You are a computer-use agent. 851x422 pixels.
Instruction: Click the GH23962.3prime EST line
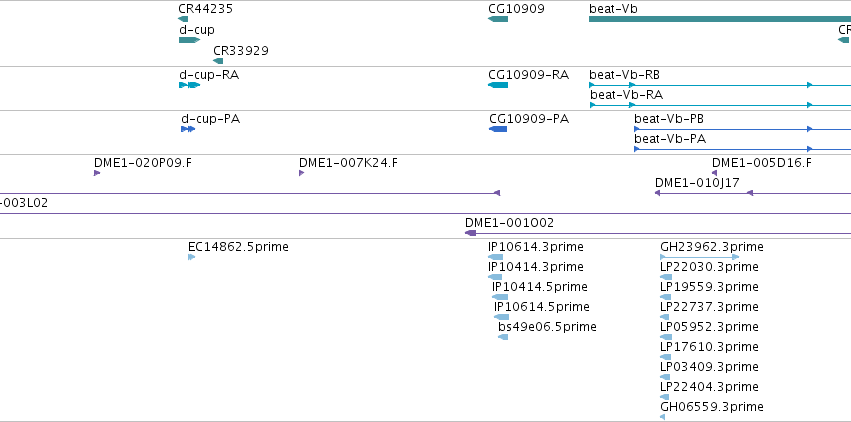[x=700, y=257]
